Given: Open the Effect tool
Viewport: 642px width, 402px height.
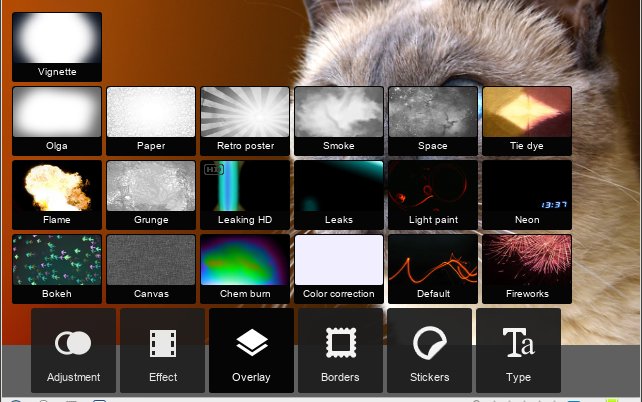Looking at the screenshot, I should point(163,350).
